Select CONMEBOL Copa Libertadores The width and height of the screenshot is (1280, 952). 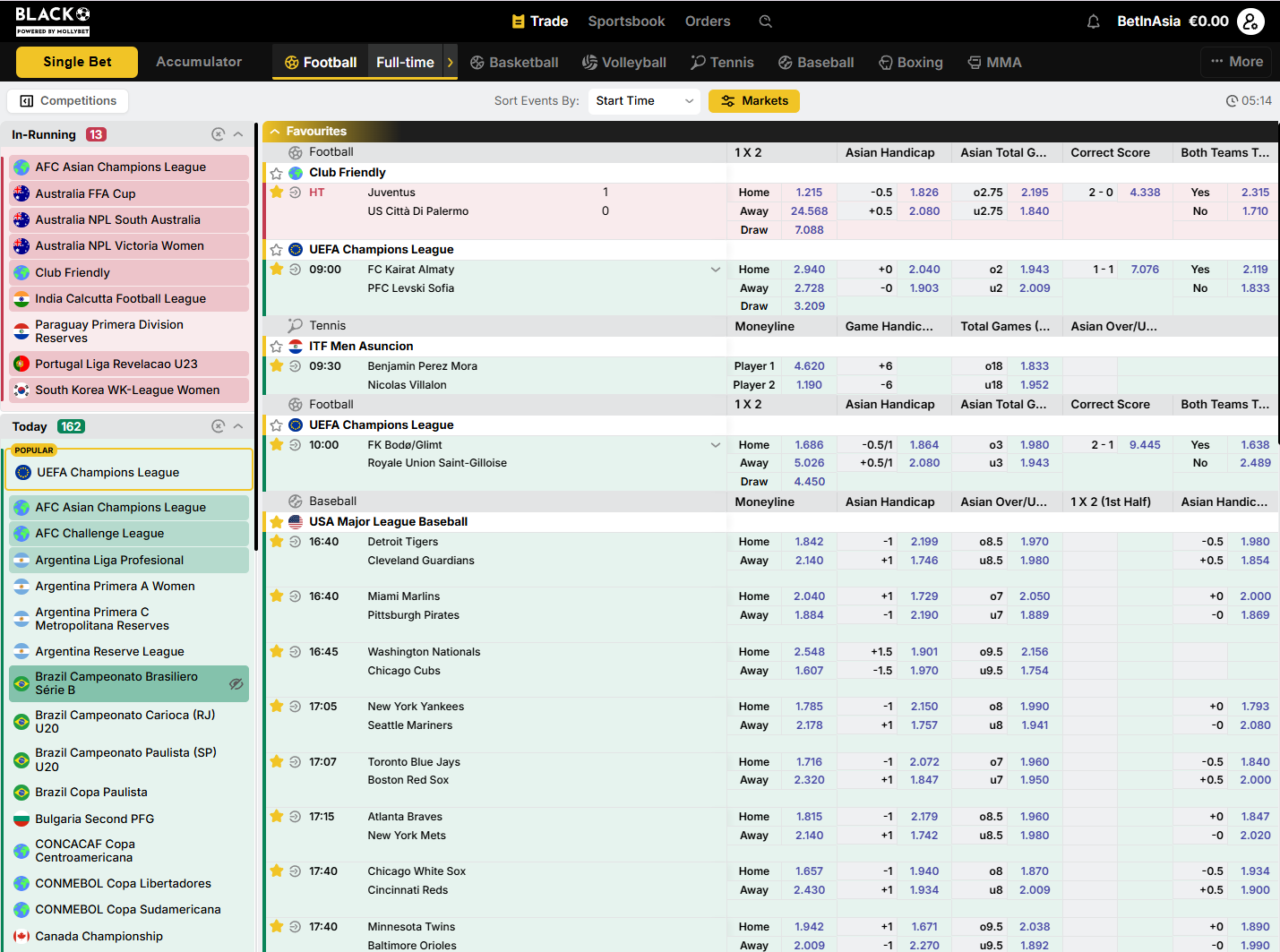pyautogui.click(x=129, y=884)
